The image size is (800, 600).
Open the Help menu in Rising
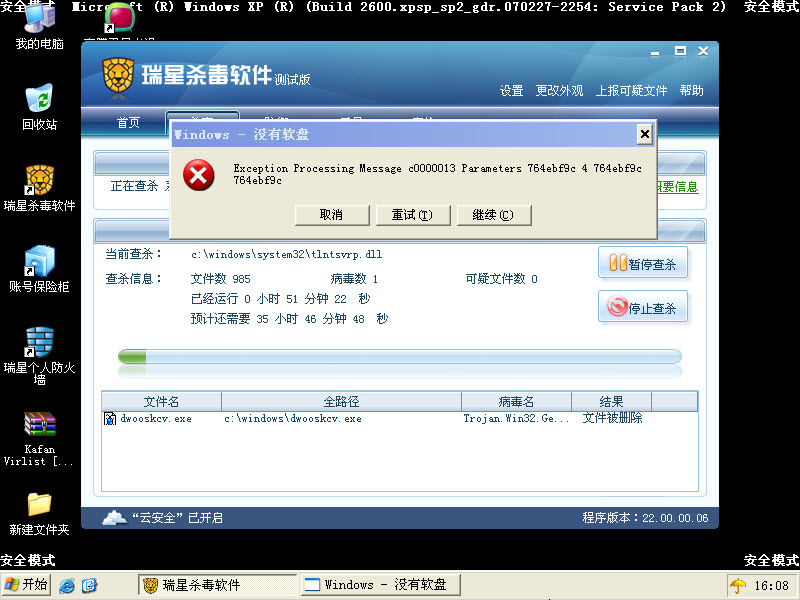(691, 91)
